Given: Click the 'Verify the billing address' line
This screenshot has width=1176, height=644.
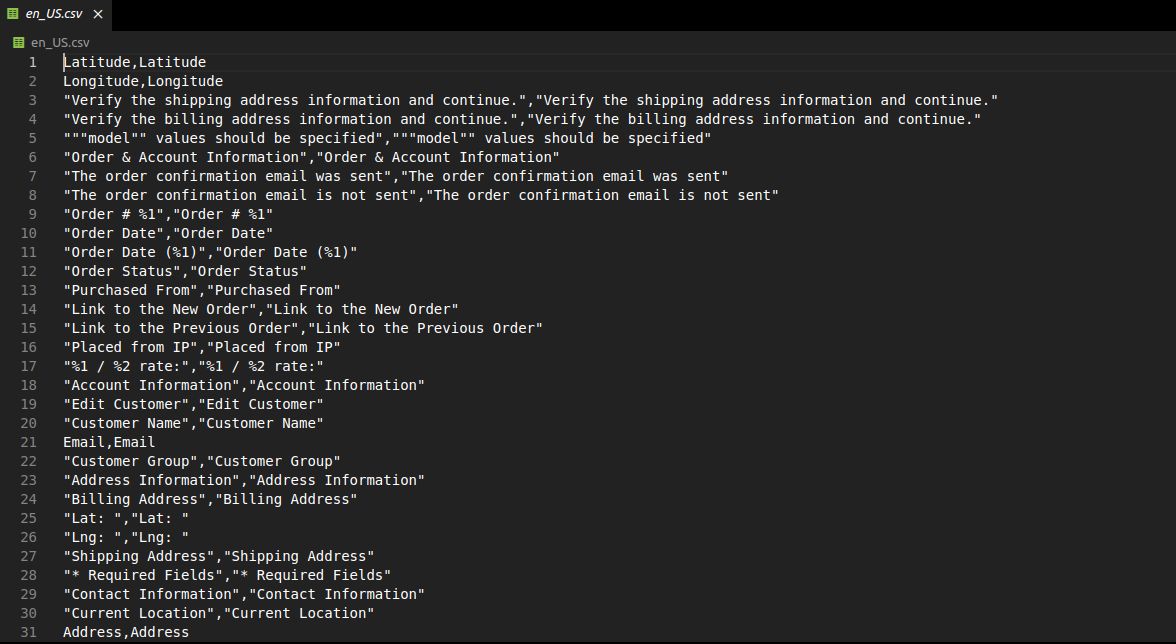Looking at the screenshot, I should pos(522,119).
